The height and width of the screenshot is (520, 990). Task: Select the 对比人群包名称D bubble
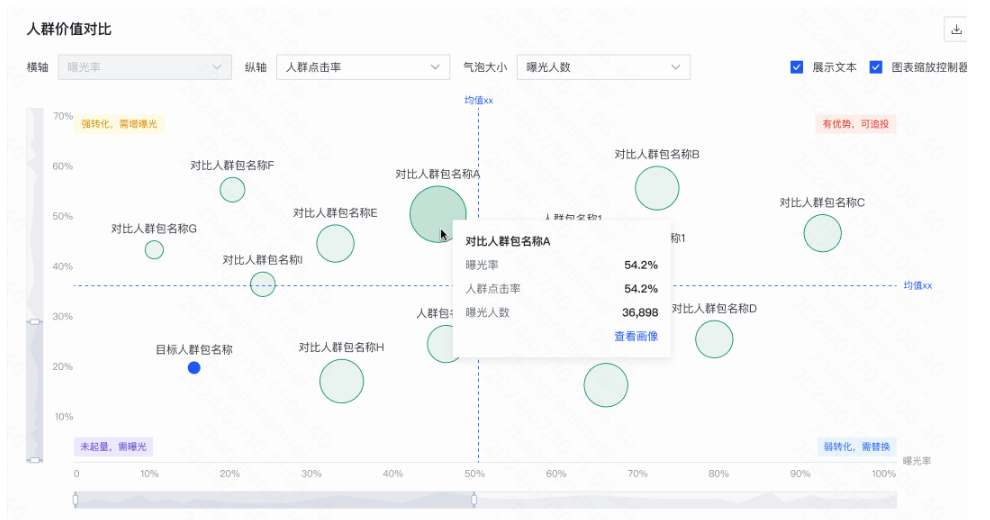pyautogui.click(x=714, y=339)
